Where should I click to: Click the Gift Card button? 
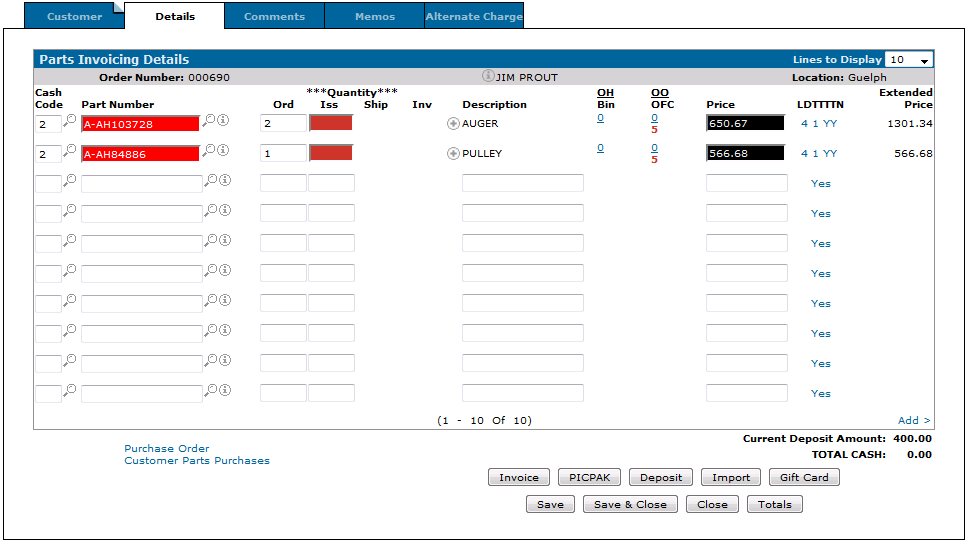(804, 477)
